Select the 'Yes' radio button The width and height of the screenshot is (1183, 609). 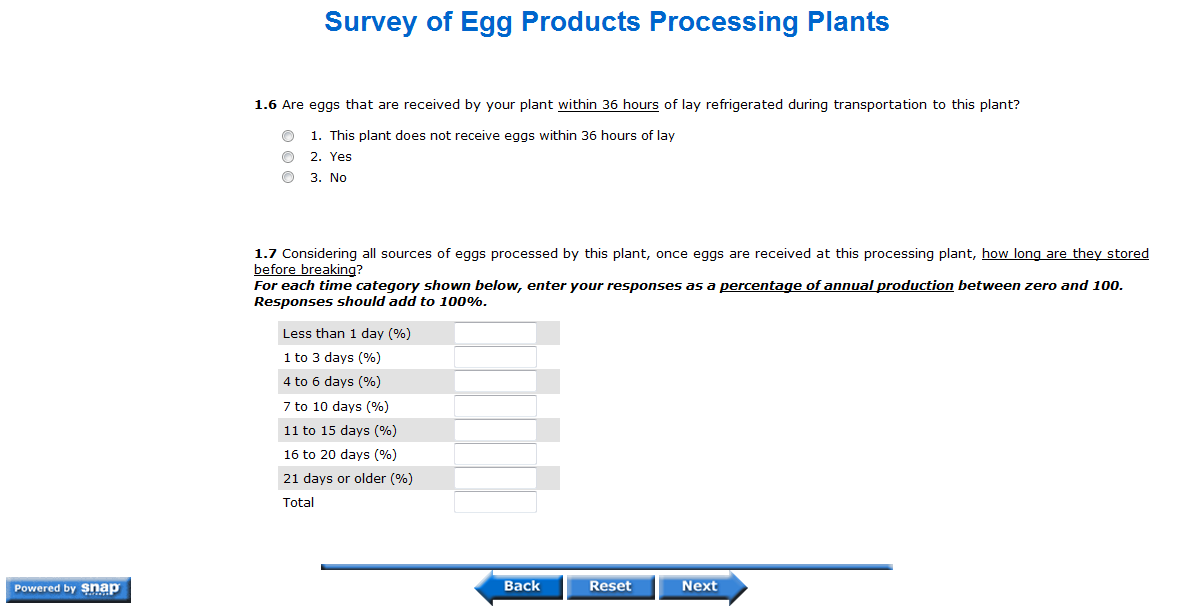tap(288, 157)
